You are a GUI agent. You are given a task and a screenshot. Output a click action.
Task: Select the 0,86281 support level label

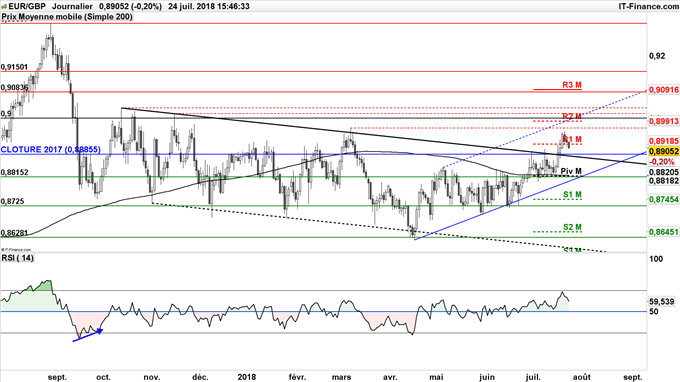point(14,233)
